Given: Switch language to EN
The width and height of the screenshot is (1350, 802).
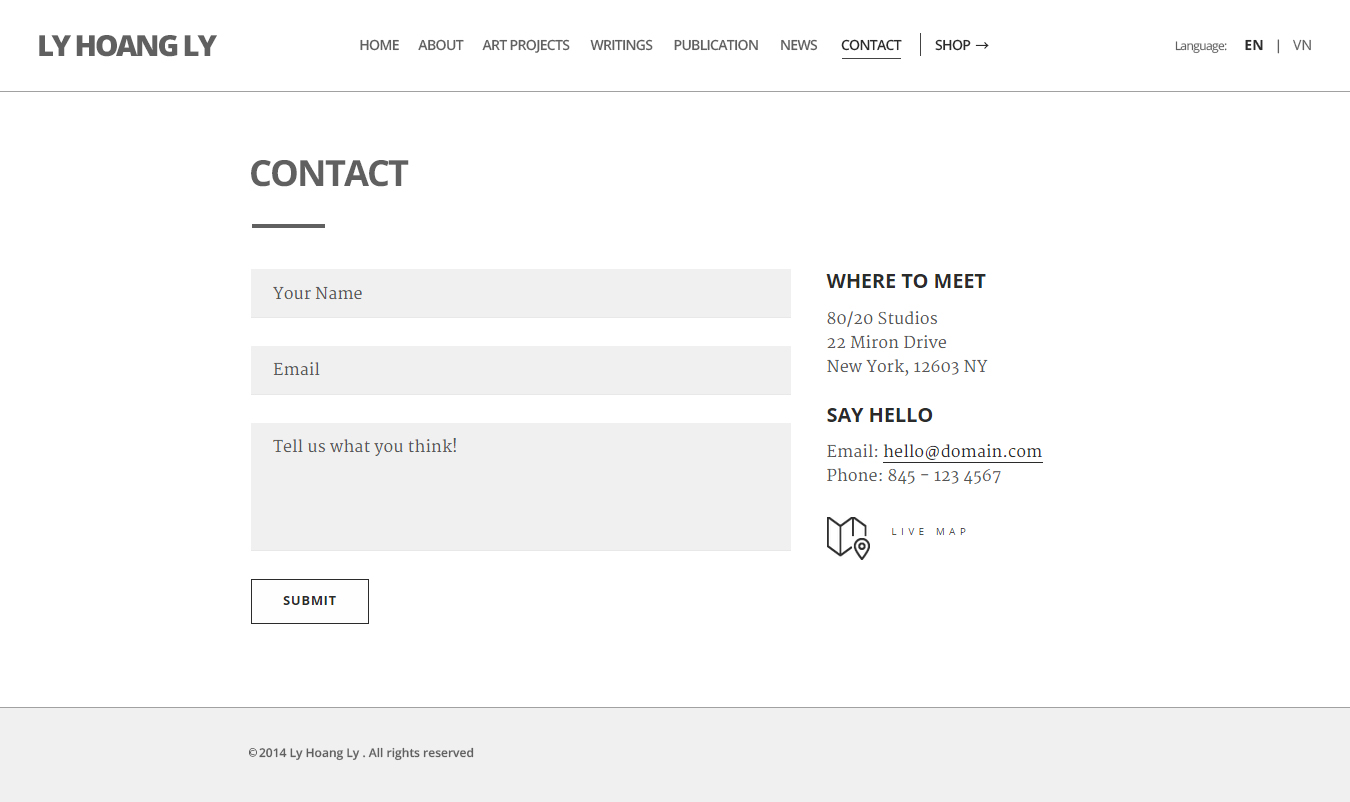Looking at the screenshot, I should pos(1254,45).
